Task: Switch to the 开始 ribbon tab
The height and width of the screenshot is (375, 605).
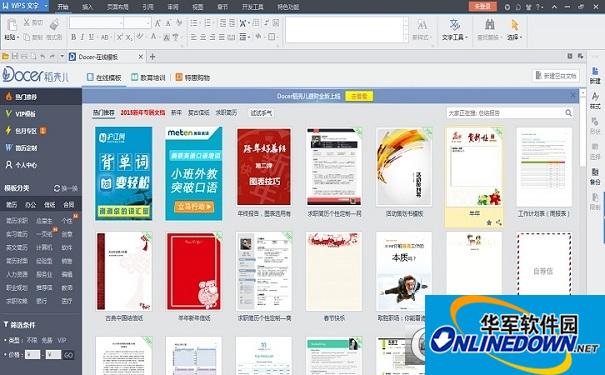Action: [x=63, y=7]
